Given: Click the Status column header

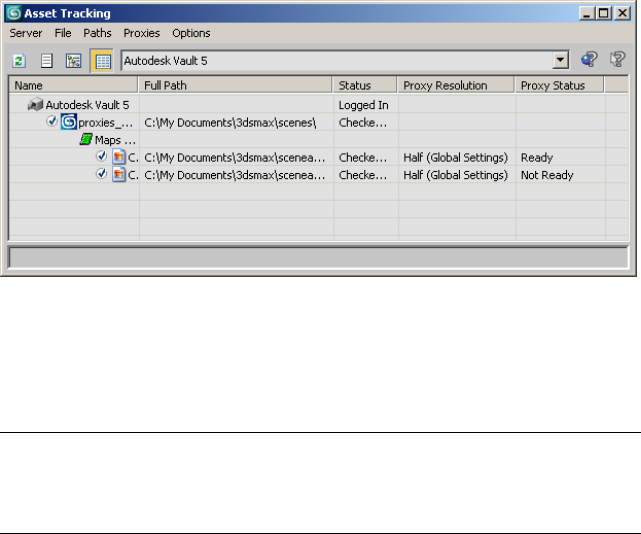Looking at the screenshot, I should point(365,85).
